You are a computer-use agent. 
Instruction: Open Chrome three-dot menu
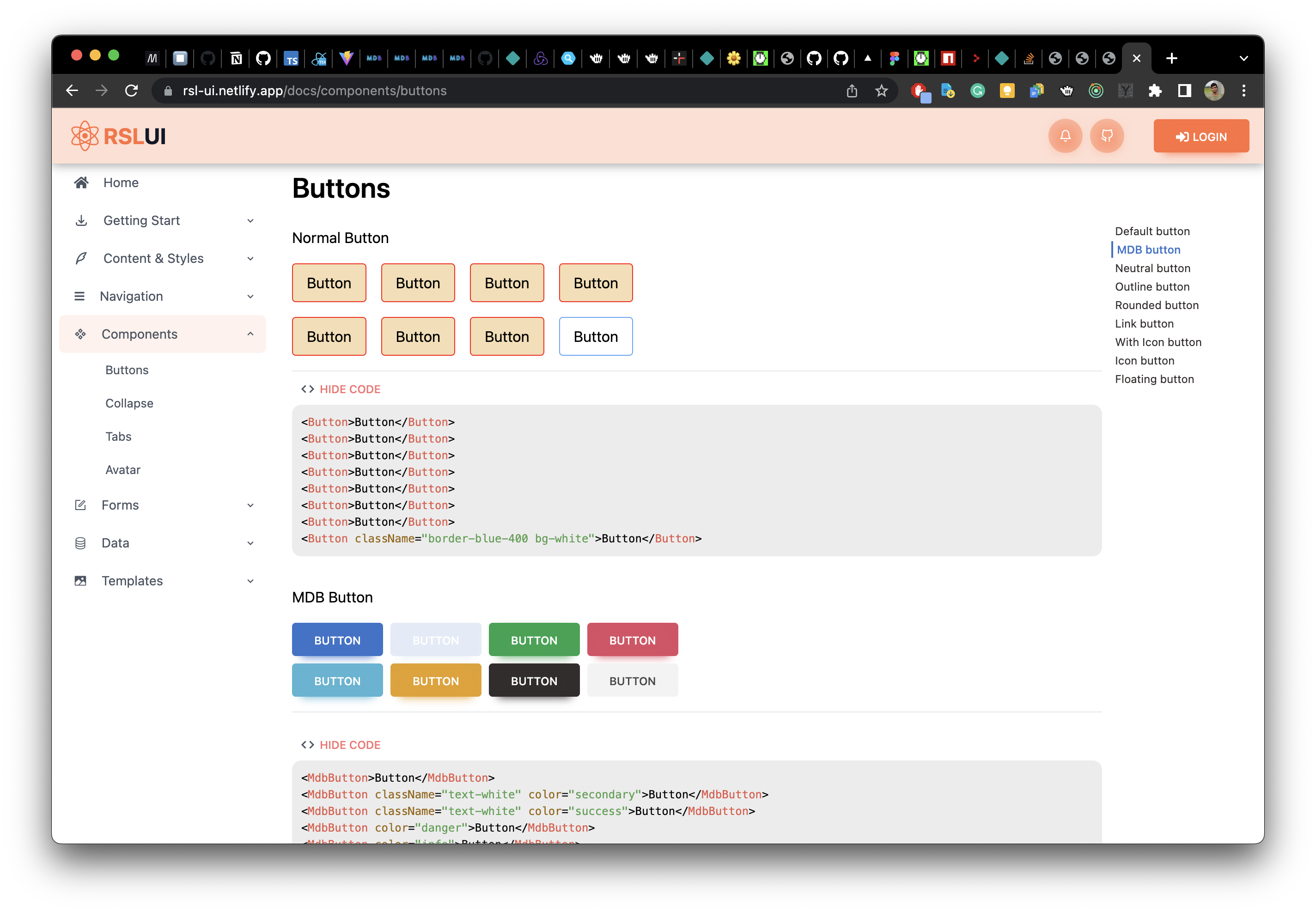coord(1243,91)
